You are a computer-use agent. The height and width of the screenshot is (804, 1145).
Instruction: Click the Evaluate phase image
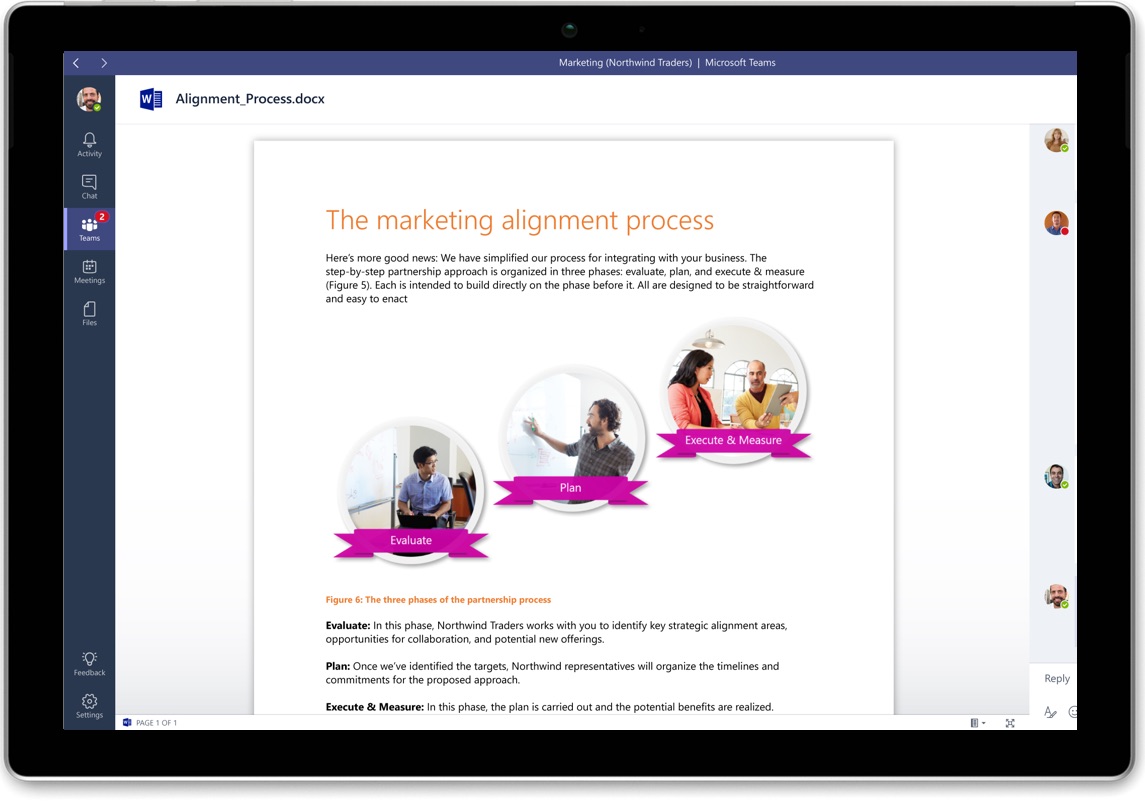point(411,490)
